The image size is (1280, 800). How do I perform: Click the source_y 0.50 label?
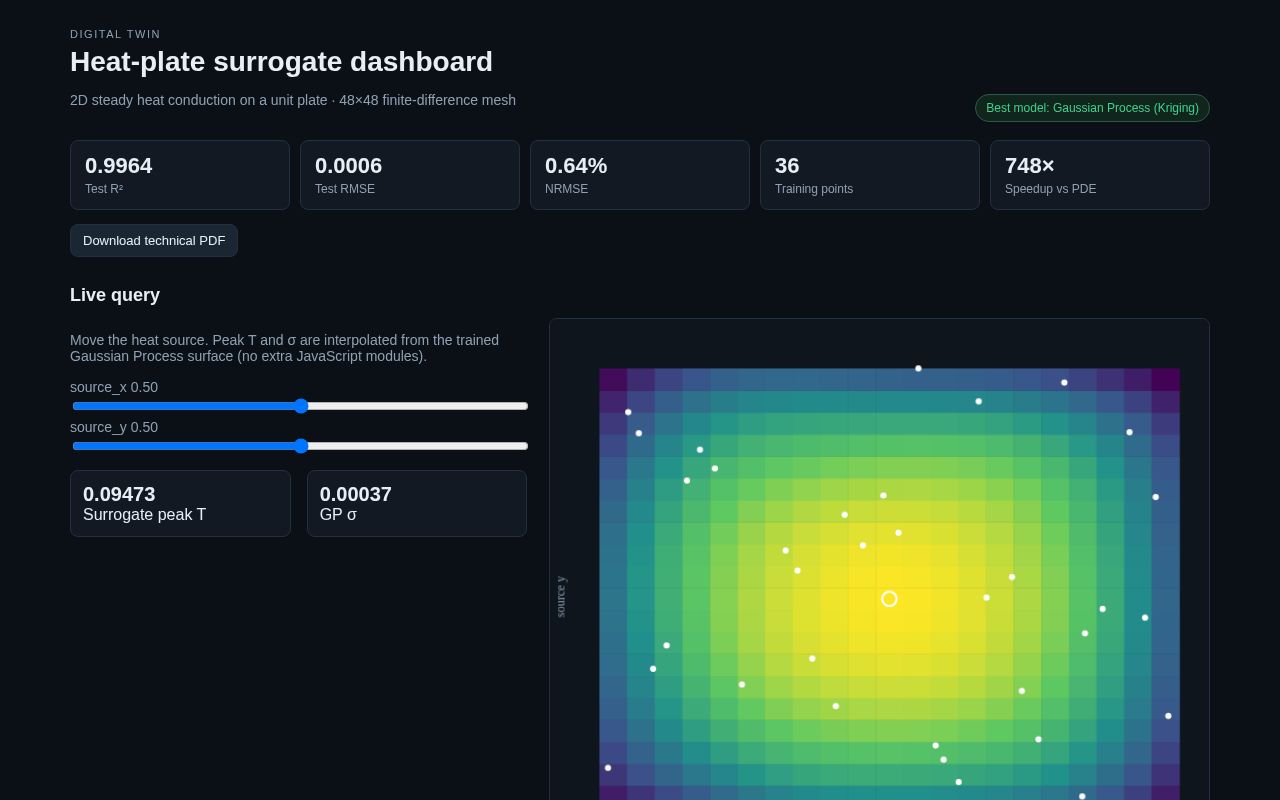pos(114,427)
